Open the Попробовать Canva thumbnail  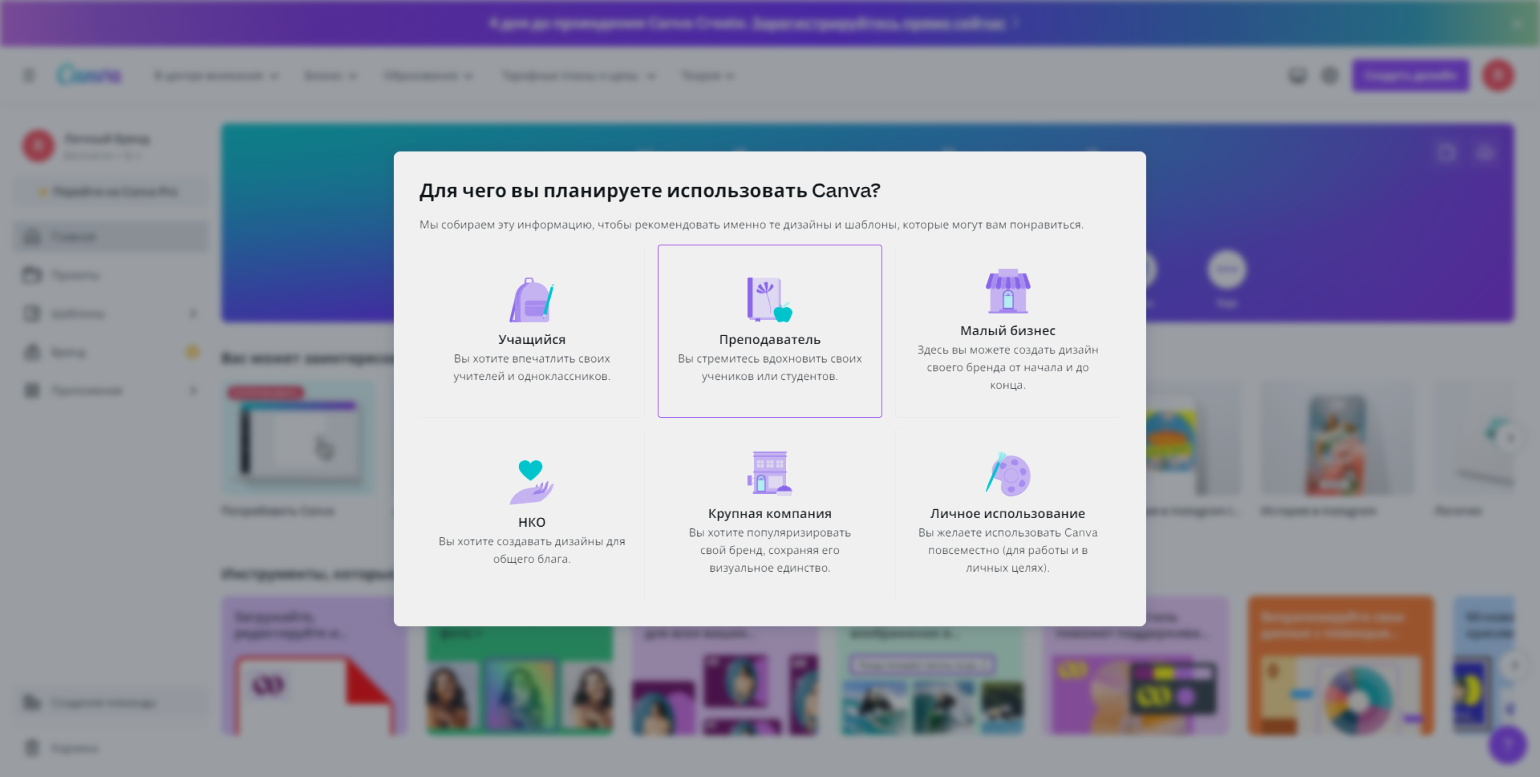tap(298, 438)
